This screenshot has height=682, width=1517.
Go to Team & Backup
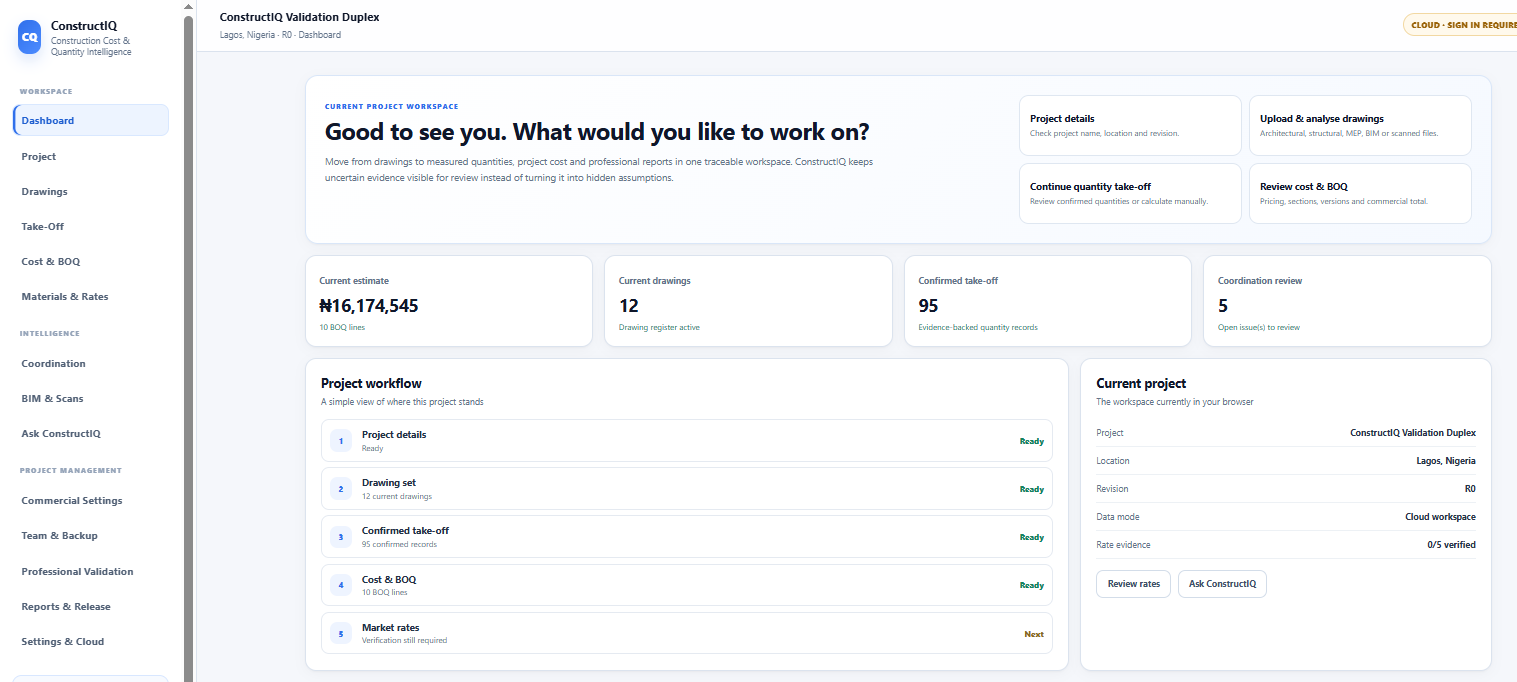(x=91, y=535)
